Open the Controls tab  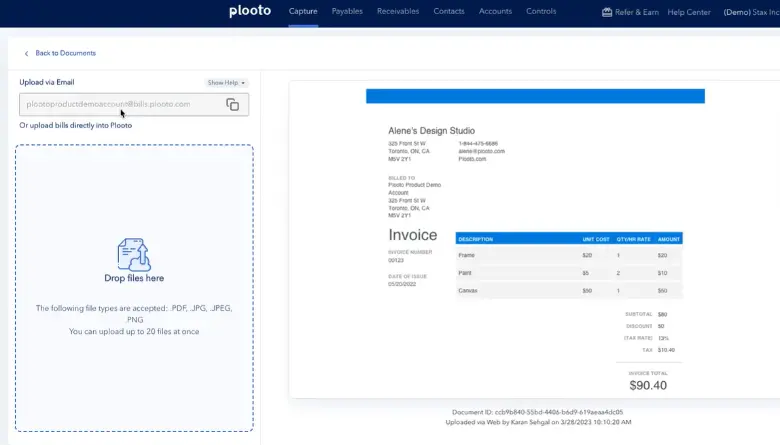[x=541, y=11]
